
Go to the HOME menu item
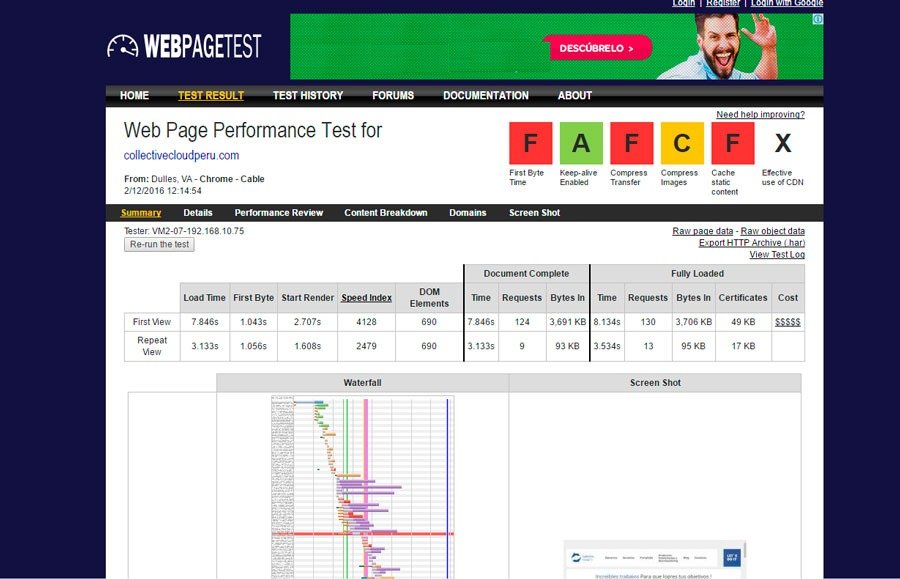pyautogui.click(x=134, y=95)
